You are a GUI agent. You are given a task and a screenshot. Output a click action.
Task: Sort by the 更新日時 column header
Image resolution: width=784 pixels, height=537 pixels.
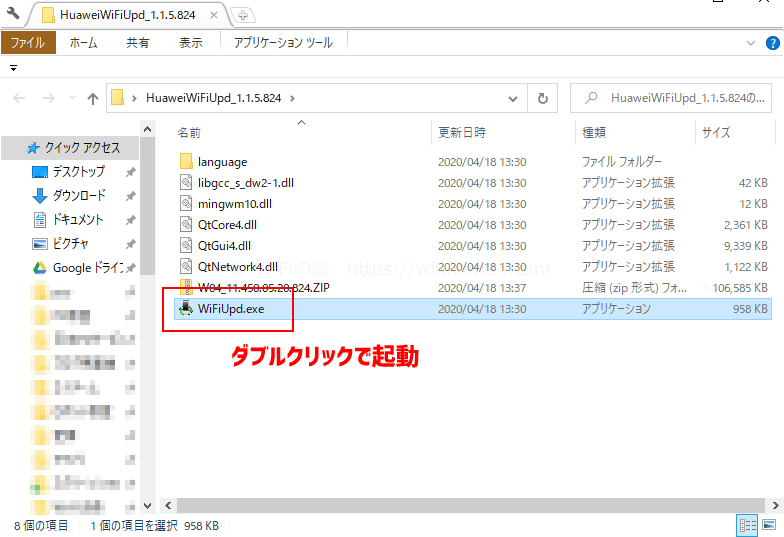click(462, 132)
